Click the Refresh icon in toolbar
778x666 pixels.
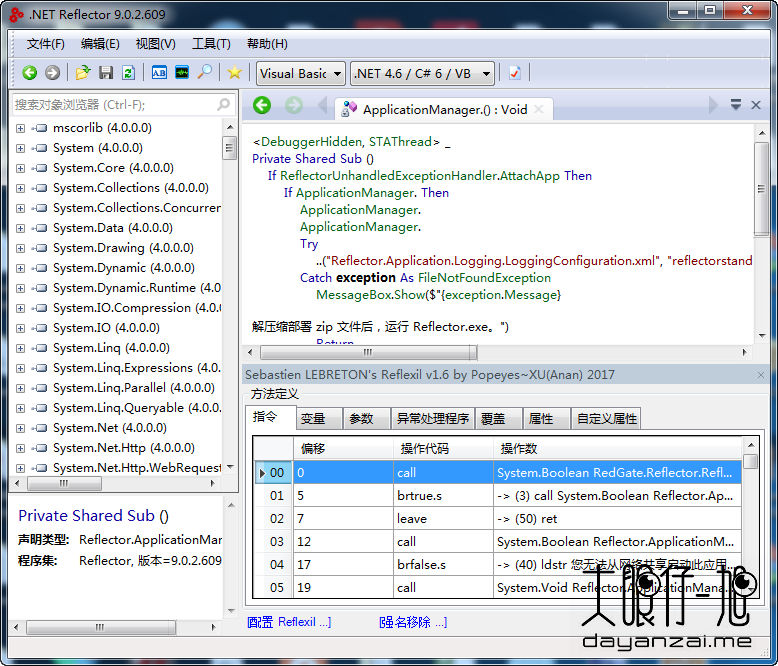coord(129,73)
